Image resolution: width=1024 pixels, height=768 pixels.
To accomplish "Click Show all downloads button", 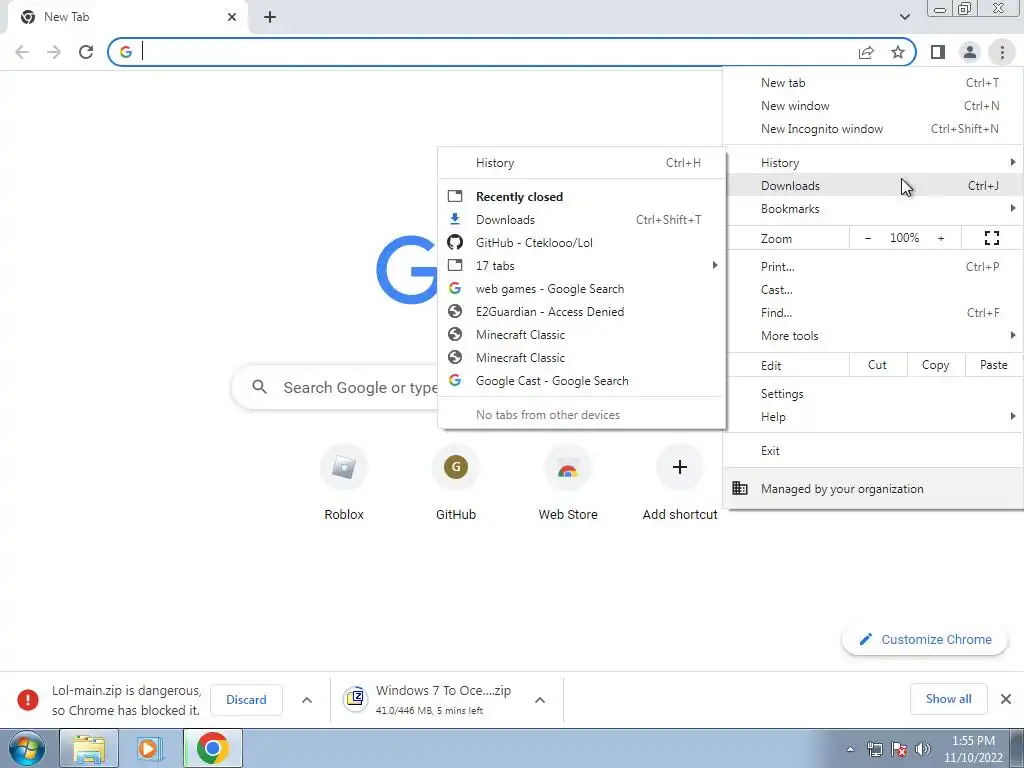I will click(x=948, y=699).
